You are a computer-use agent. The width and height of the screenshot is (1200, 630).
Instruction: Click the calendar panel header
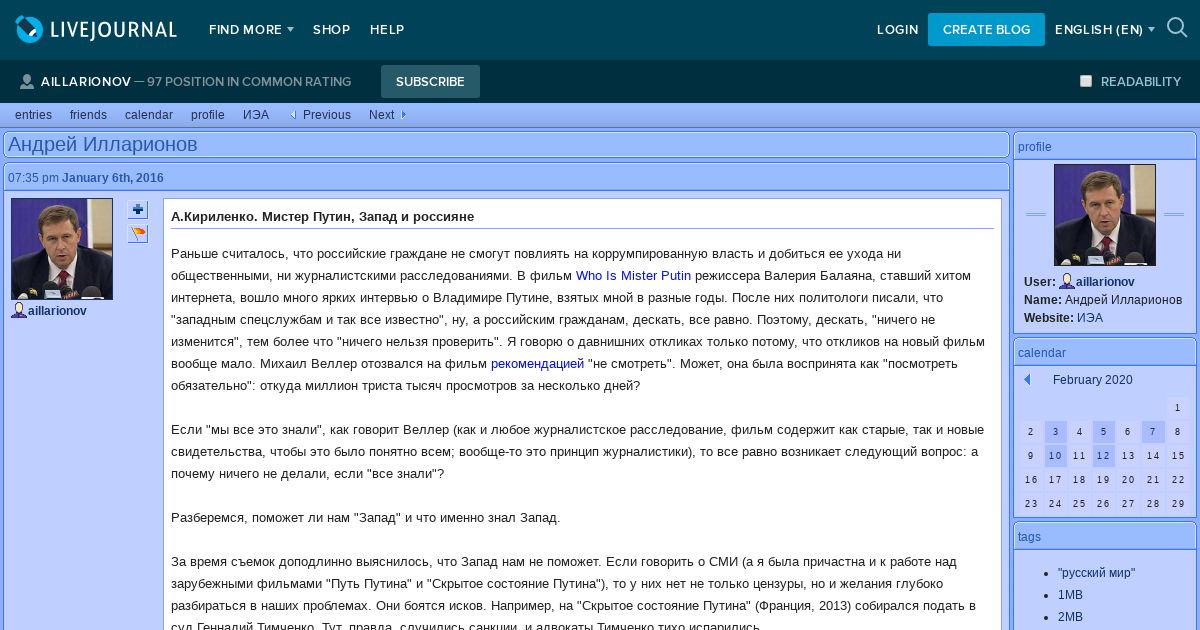pos(1105,352)
